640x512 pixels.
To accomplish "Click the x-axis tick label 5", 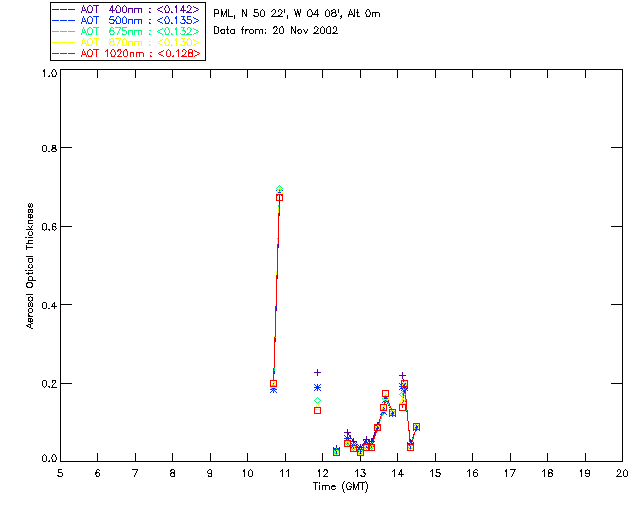I will 60,473.
